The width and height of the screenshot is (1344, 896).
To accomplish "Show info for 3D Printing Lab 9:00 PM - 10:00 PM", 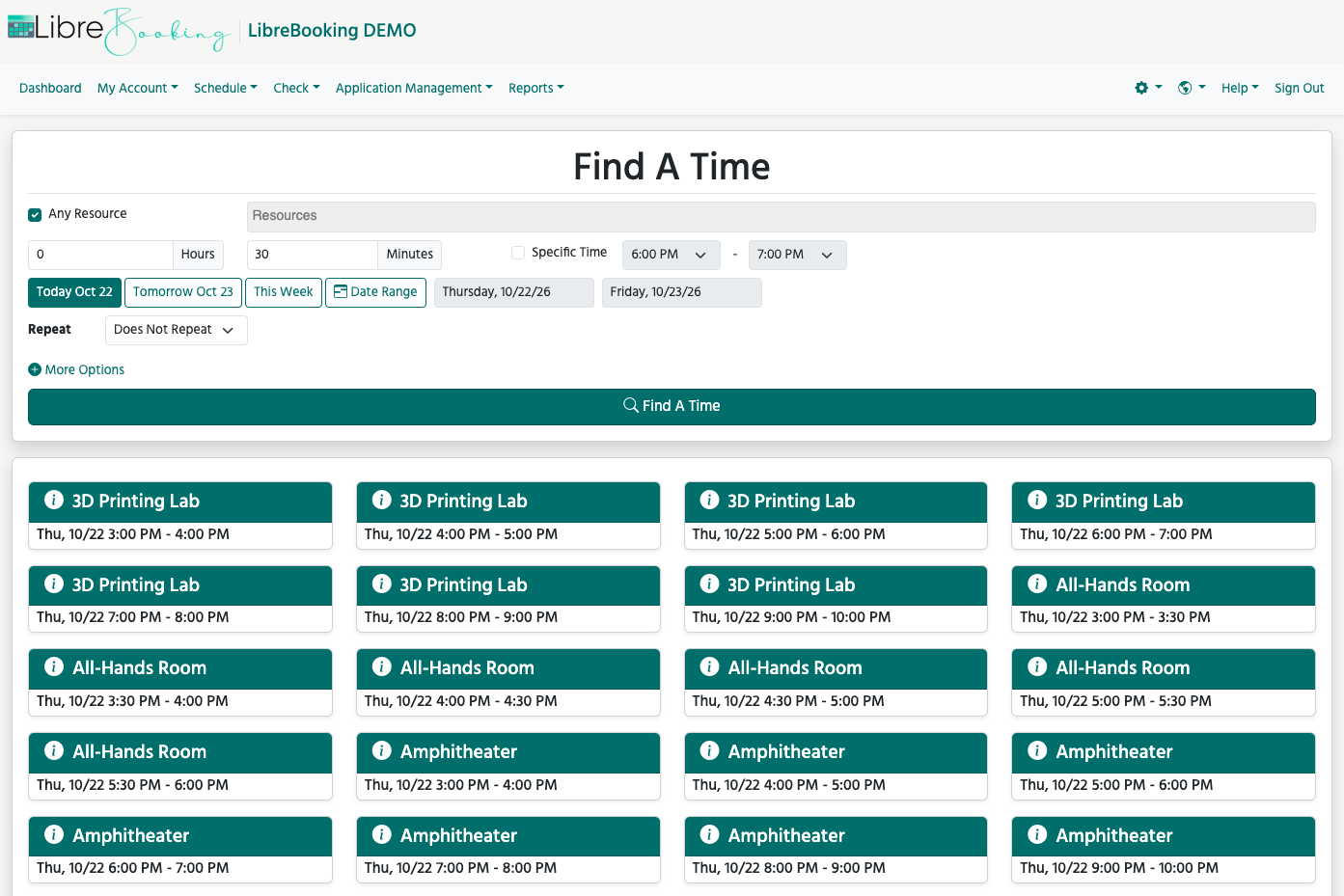I will pos(710,584).
